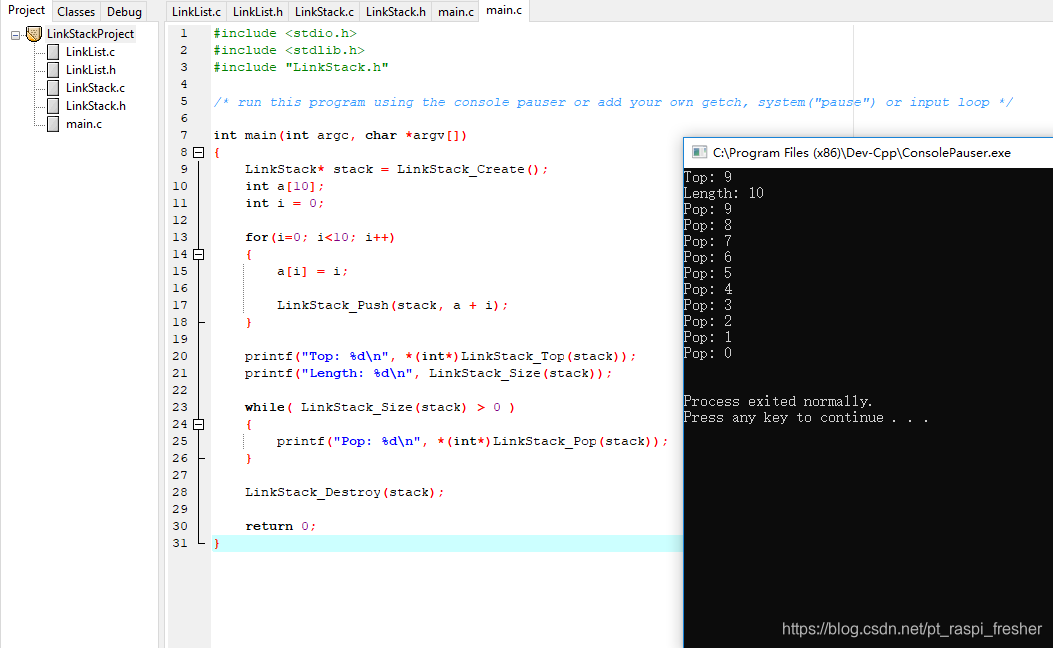The image size is (1053, 648).
Task: Open LinkStack.h in the project tree
Action: [x=95, y=106]
